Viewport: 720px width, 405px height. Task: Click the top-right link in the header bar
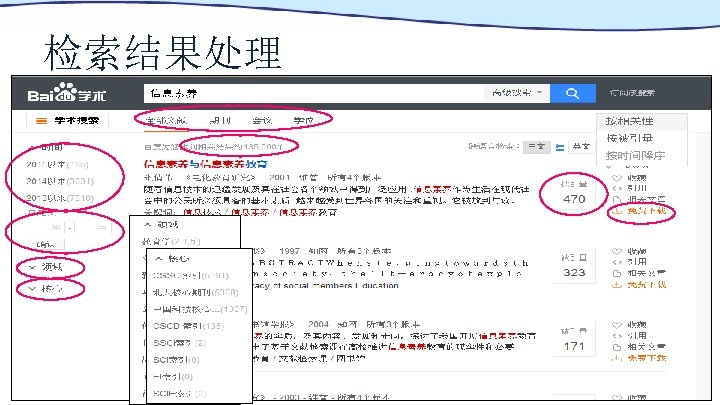click(632, 93)
